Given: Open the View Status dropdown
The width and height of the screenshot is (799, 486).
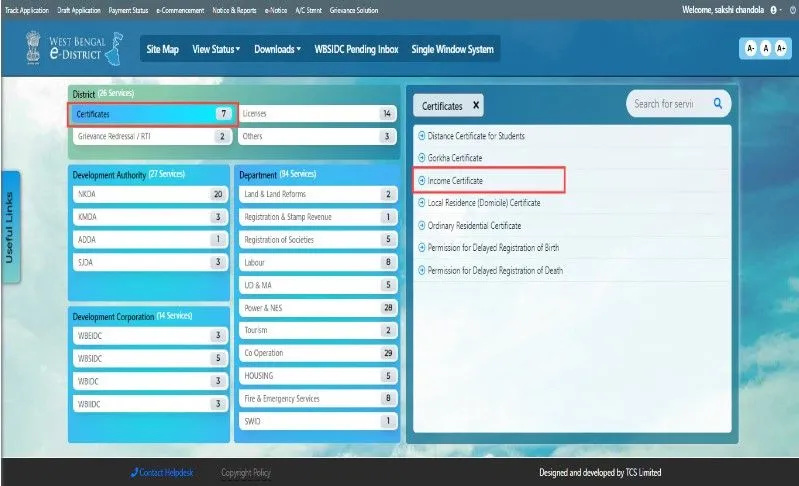Looking at the screenshot, I should click(x=216, y=49).
